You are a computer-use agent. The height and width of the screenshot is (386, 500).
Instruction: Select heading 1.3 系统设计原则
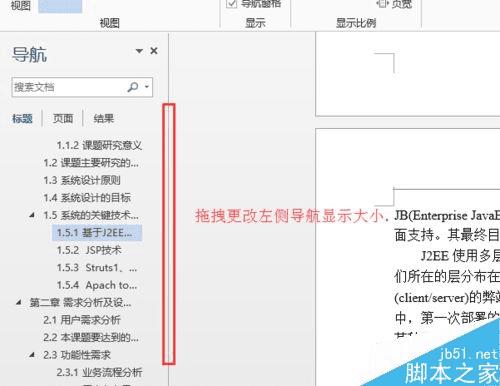point(82,180)
